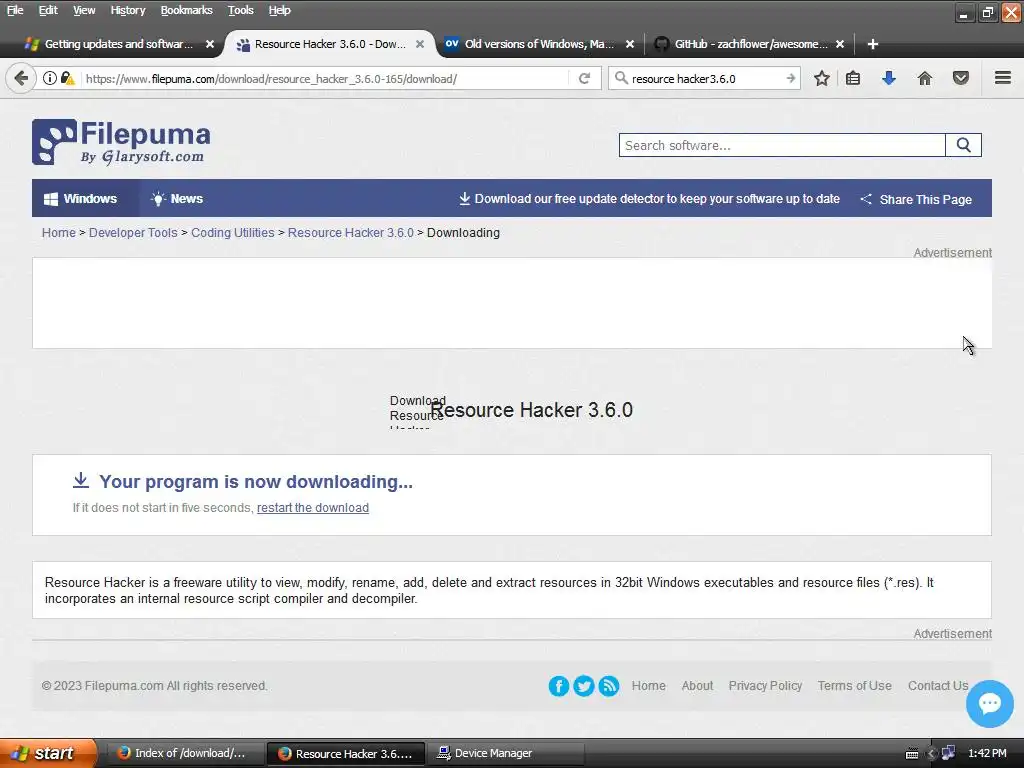Click Share This Page
The width and height of the screenshot is (1024, 768).
tap(916, 199)
